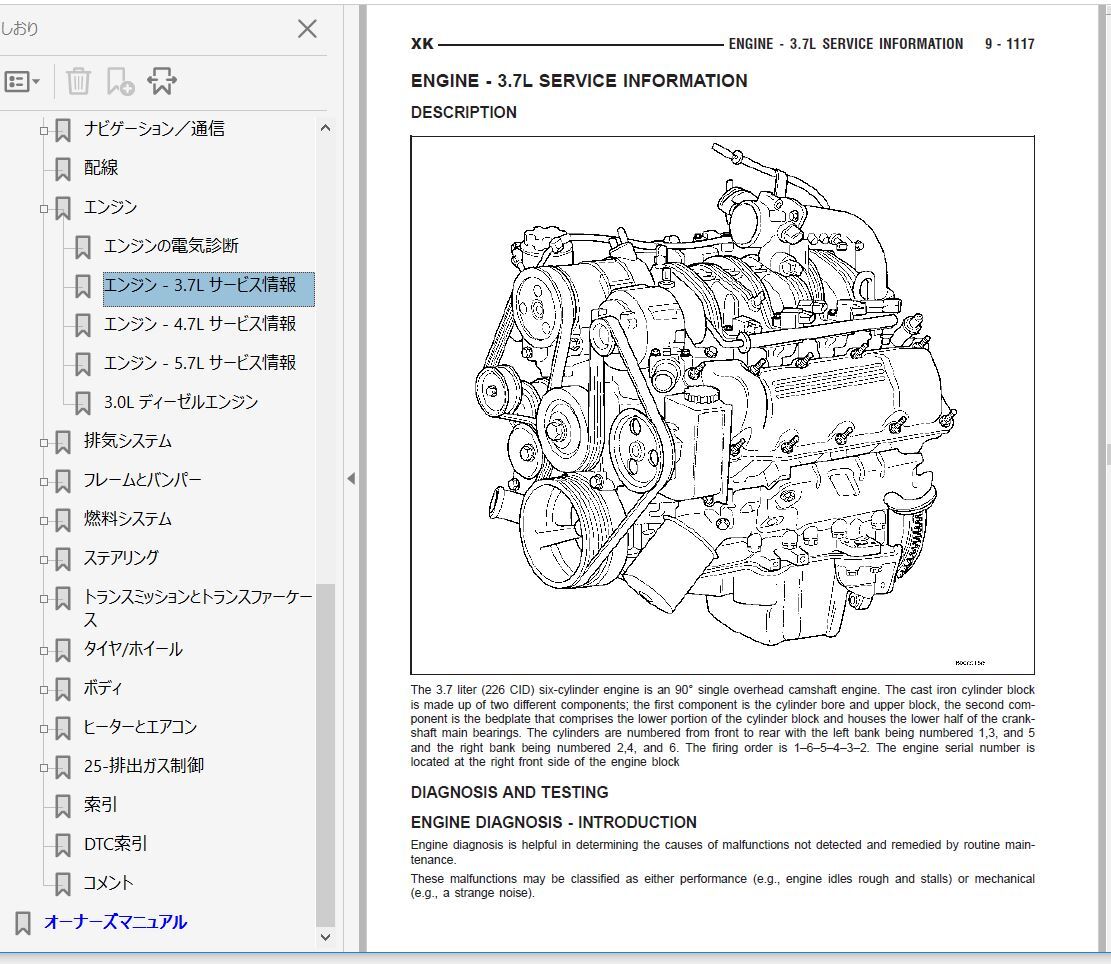
Task: Expand the ステアリング bookmark
Action: [x=44, y=560]
